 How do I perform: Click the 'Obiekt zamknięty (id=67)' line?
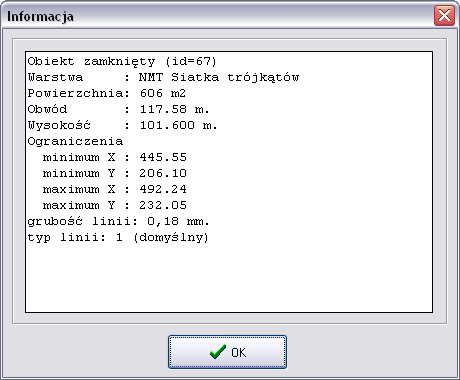122,61
